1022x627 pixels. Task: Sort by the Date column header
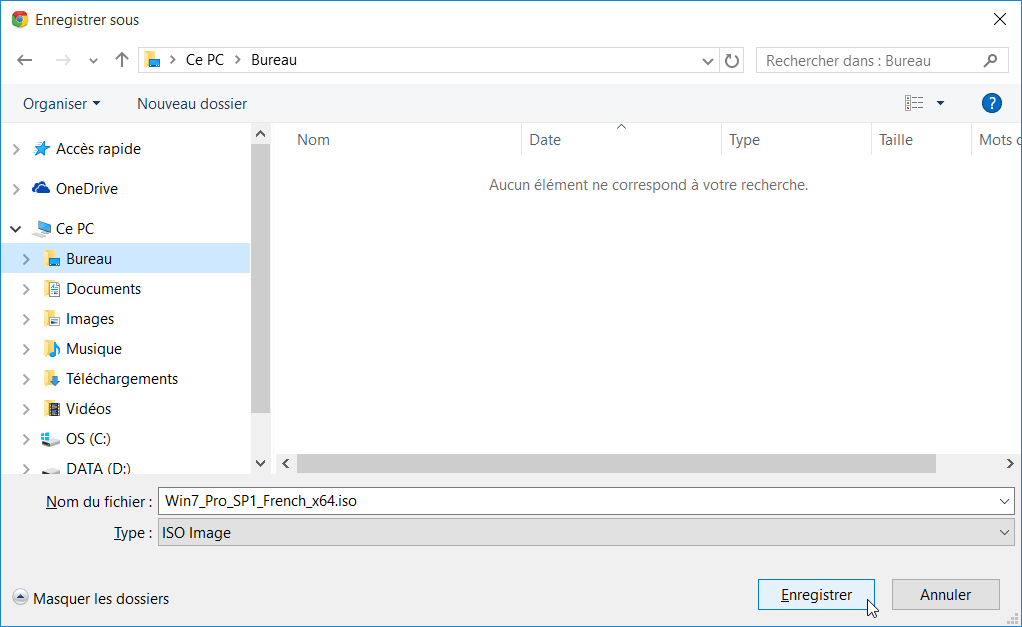coord(545,139)
